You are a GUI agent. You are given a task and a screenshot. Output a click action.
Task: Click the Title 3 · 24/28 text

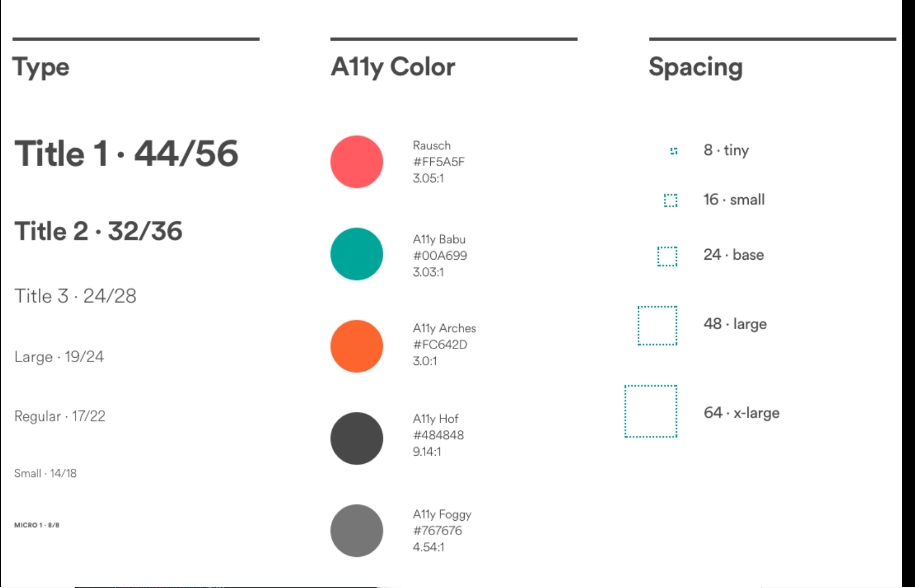pyautogui.click(x=75, y=296)
